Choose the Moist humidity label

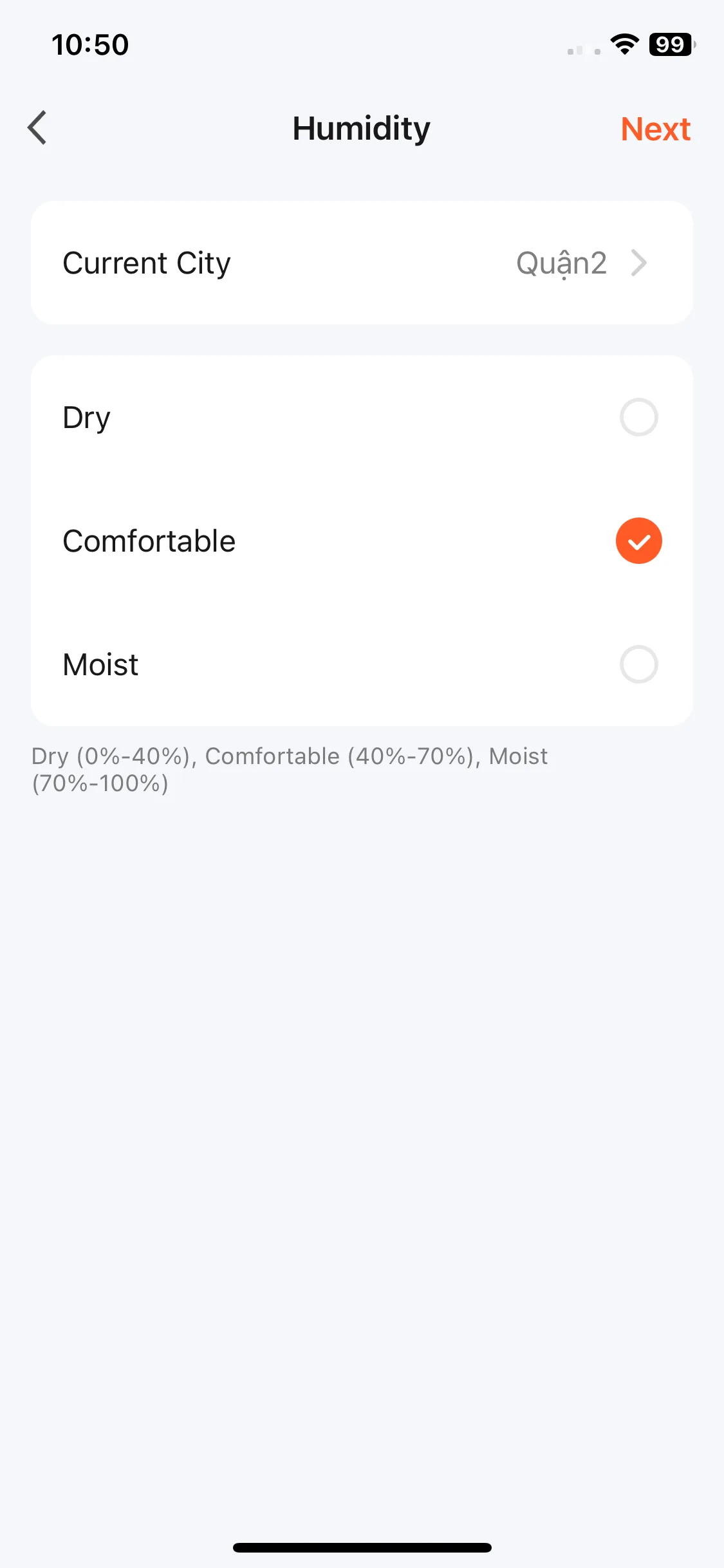coord(100,664)
